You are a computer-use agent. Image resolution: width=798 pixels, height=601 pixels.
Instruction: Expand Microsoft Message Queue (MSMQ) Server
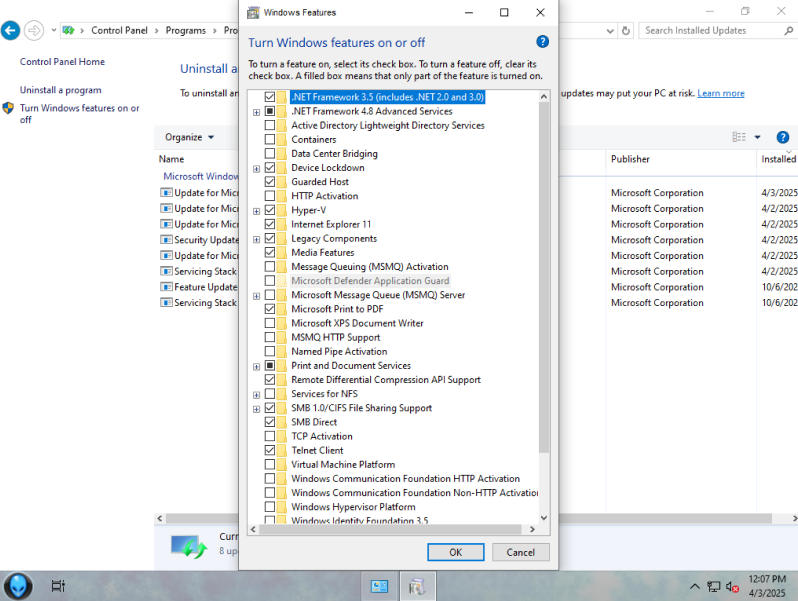coord(256,296)
